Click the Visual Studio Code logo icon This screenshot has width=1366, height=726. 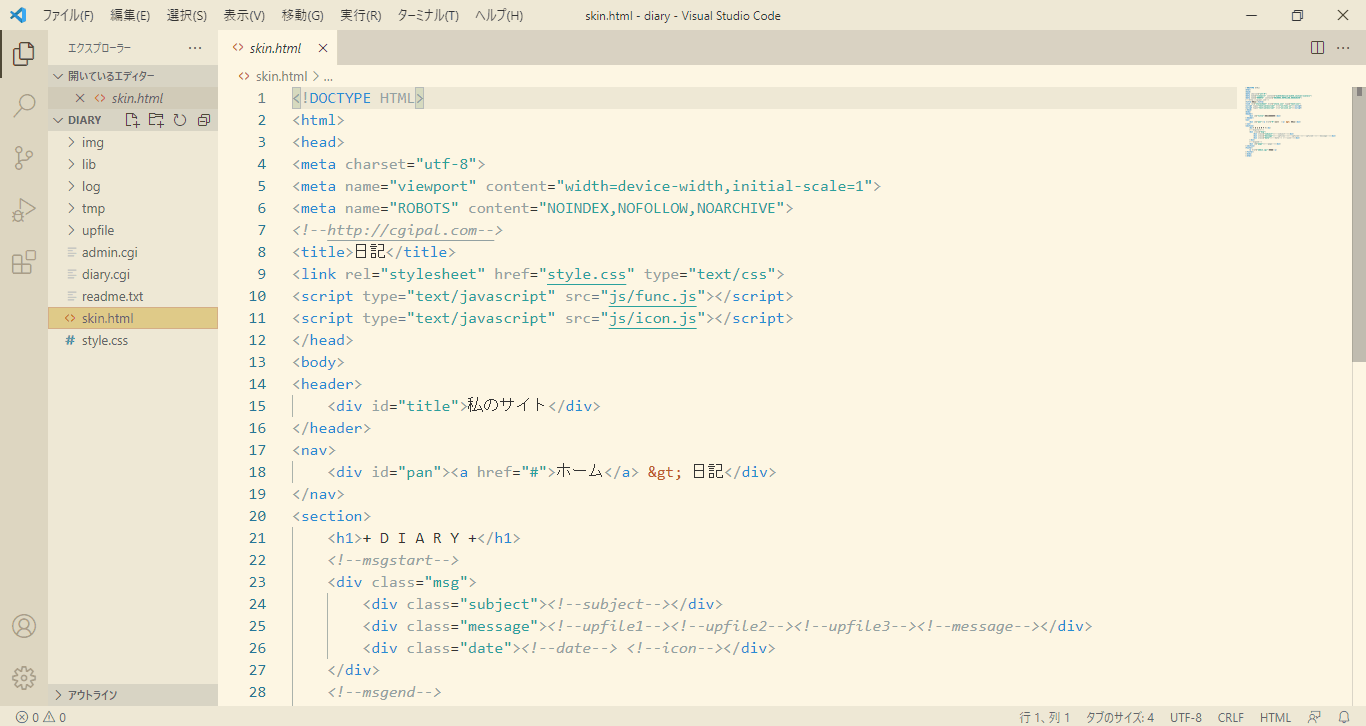pyautogui.click(x=17, y=16)
